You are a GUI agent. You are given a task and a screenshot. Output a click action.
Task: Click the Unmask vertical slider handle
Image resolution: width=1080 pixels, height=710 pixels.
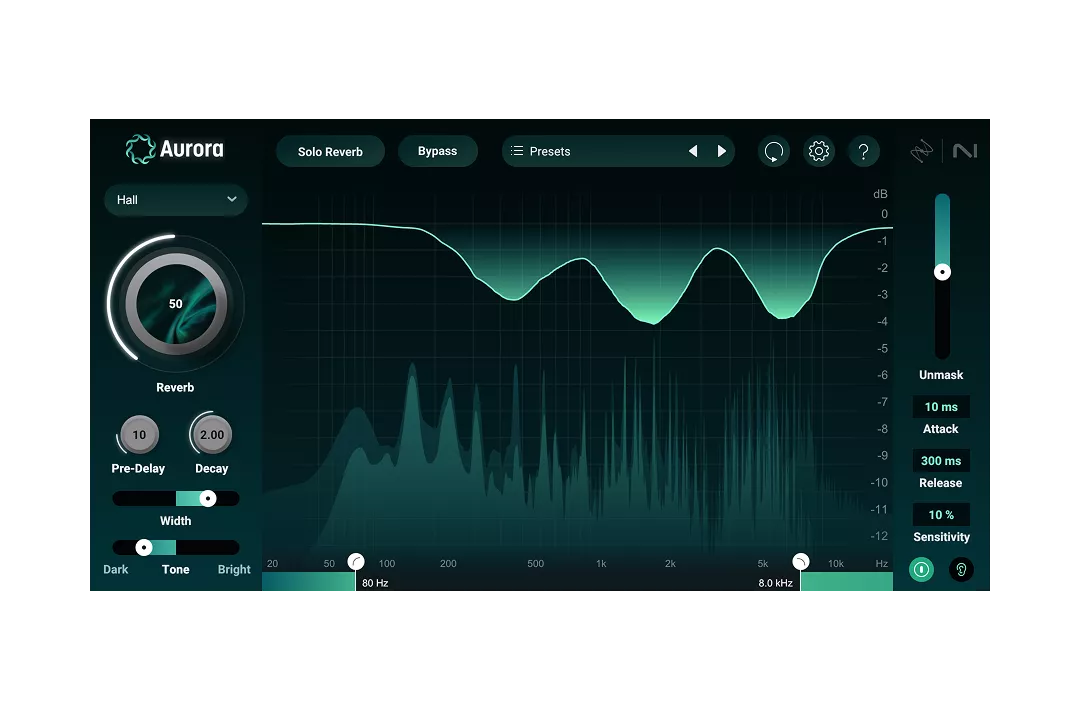[942, 272]
